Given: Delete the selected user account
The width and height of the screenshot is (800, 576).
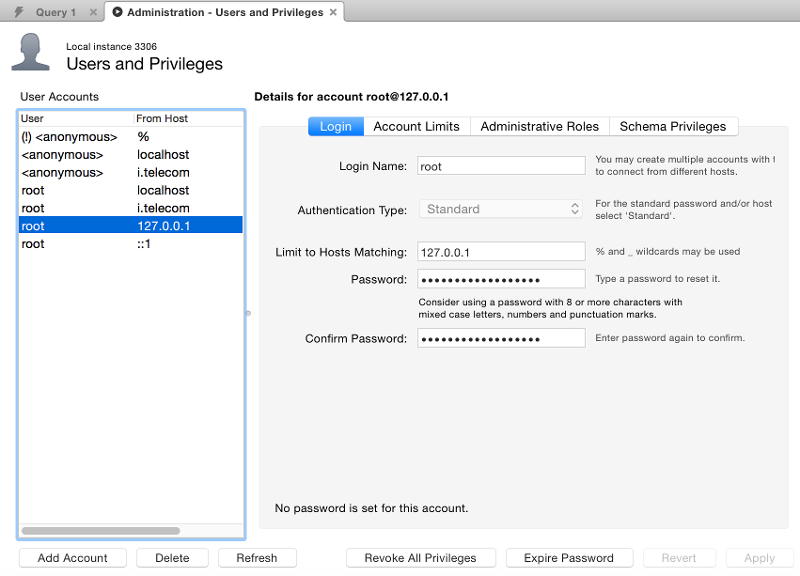Looking at the screenshot, I should (x=172, y=557).
